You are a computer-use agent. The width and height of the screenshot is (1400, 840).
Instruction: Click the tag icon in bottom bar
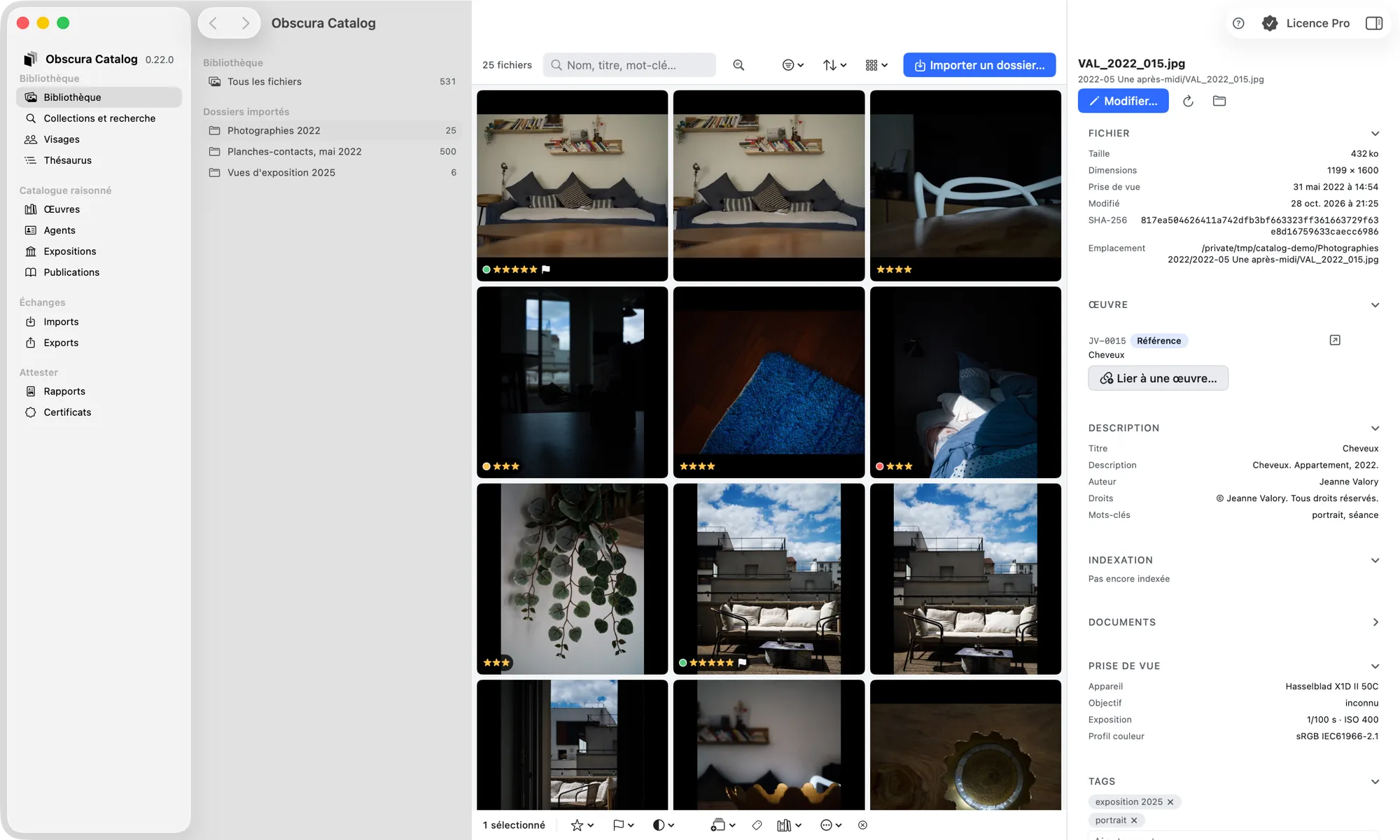757,825
